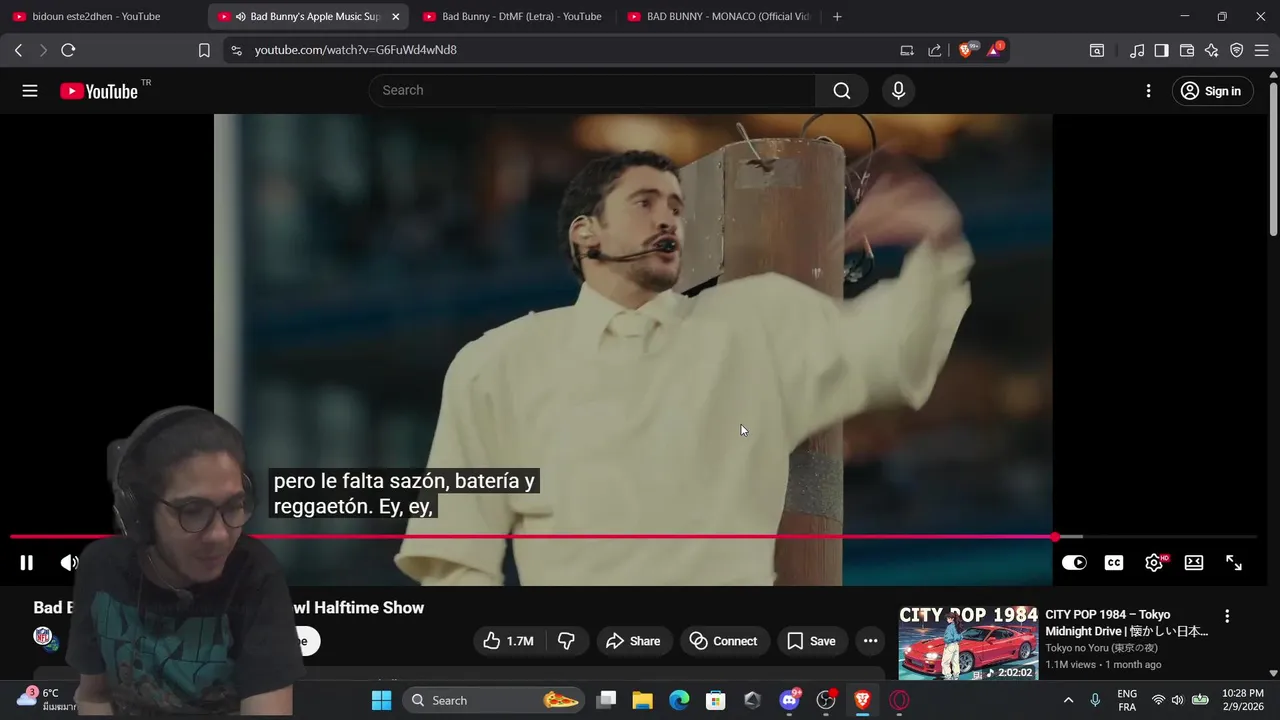Viewport: 1280px width, 720px height.
Task: Toggle closed captions on the player
Action: tap(1114, 563)
